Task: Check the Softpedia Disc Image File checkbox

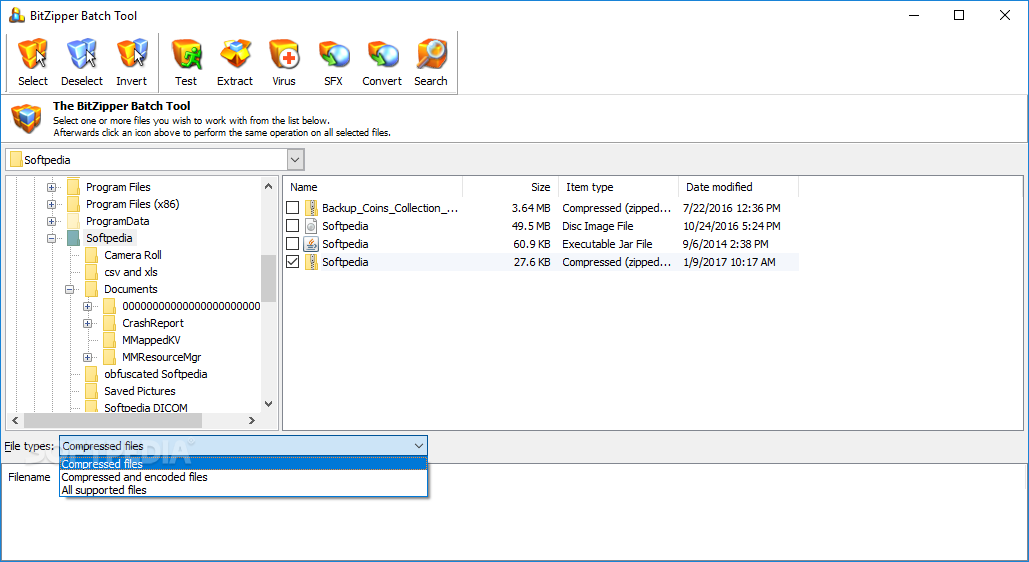Action: point(293,226)
